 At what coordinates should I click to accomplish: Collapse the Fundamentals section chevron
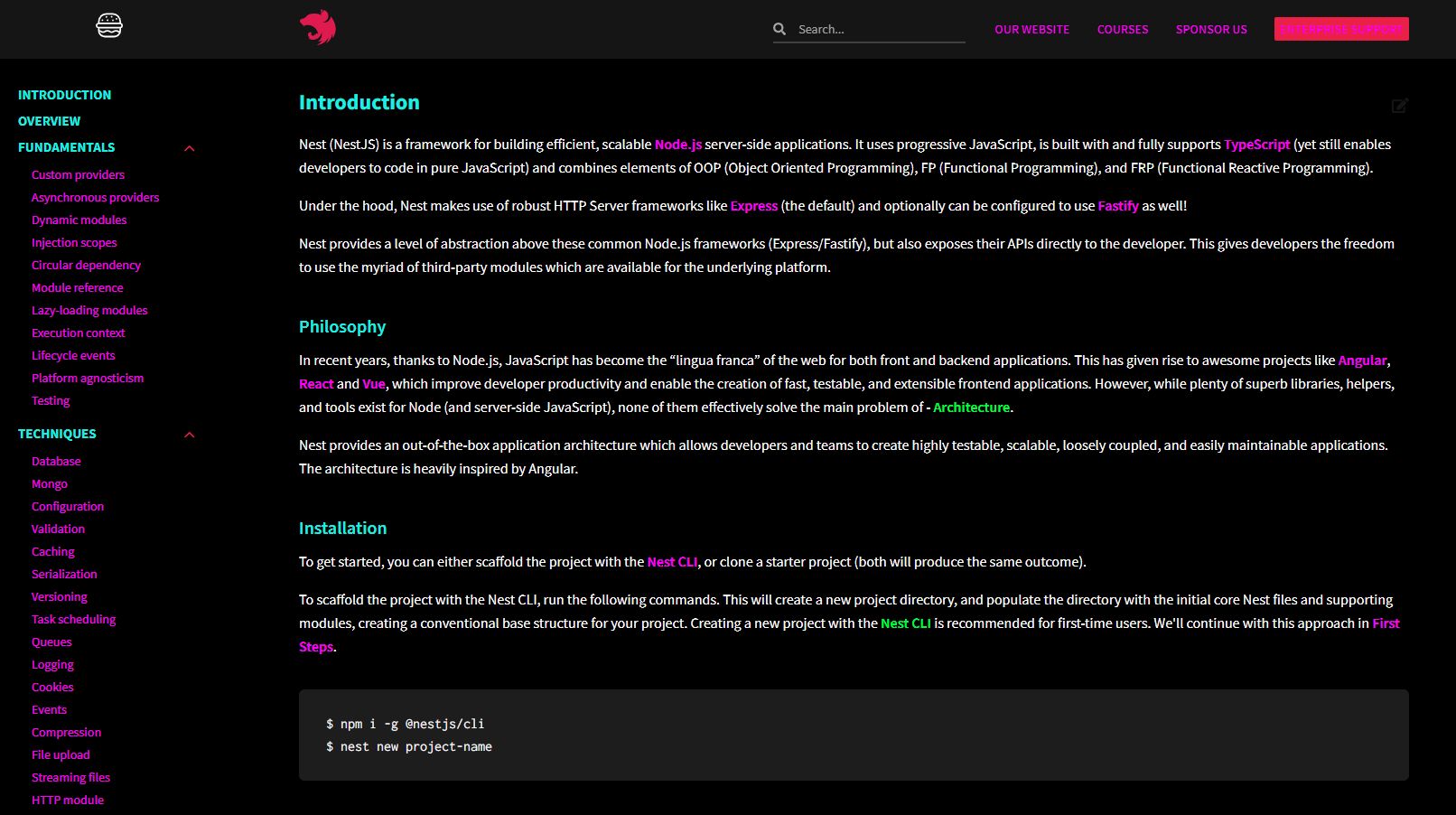tap(190, 148)
